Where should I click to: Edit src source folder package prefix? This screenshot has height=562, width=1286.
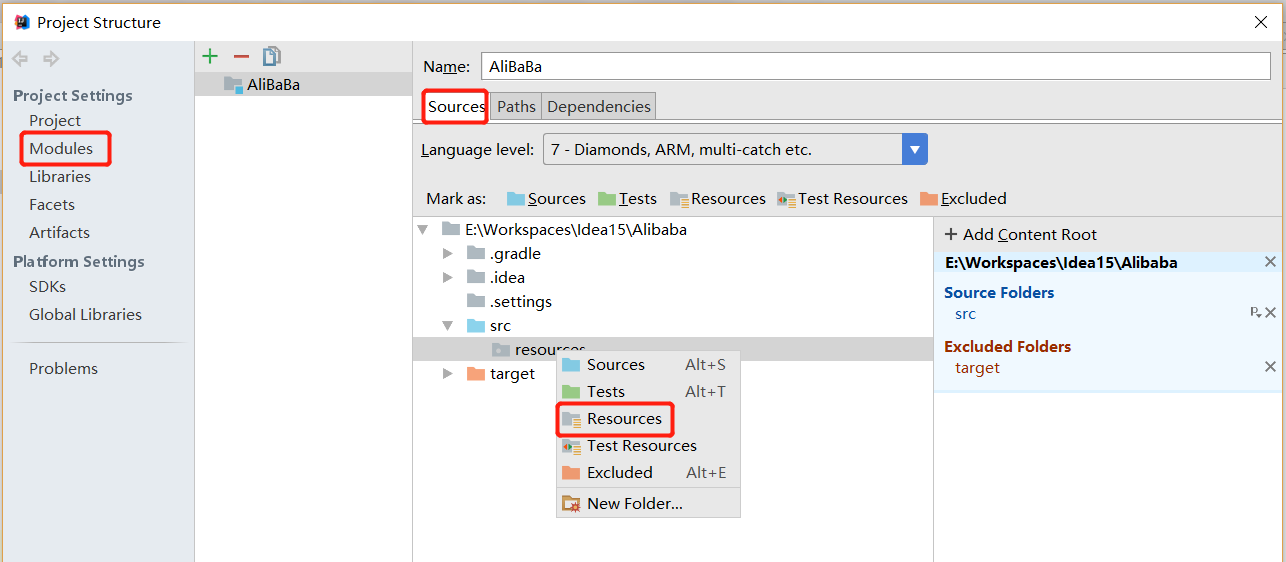tap(1256, 313)
